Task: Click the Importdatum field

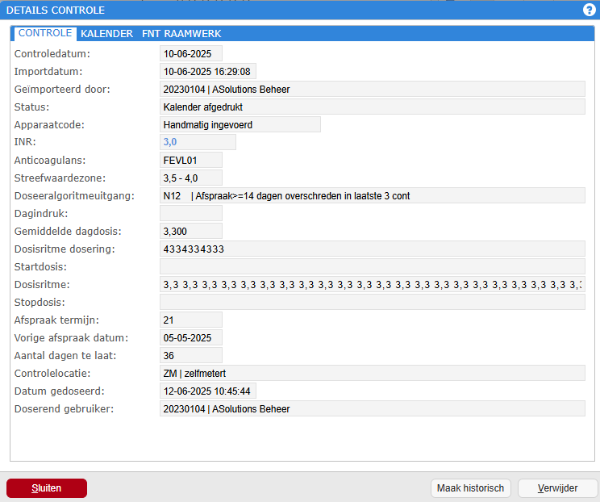Action: [x=208, y=72]
